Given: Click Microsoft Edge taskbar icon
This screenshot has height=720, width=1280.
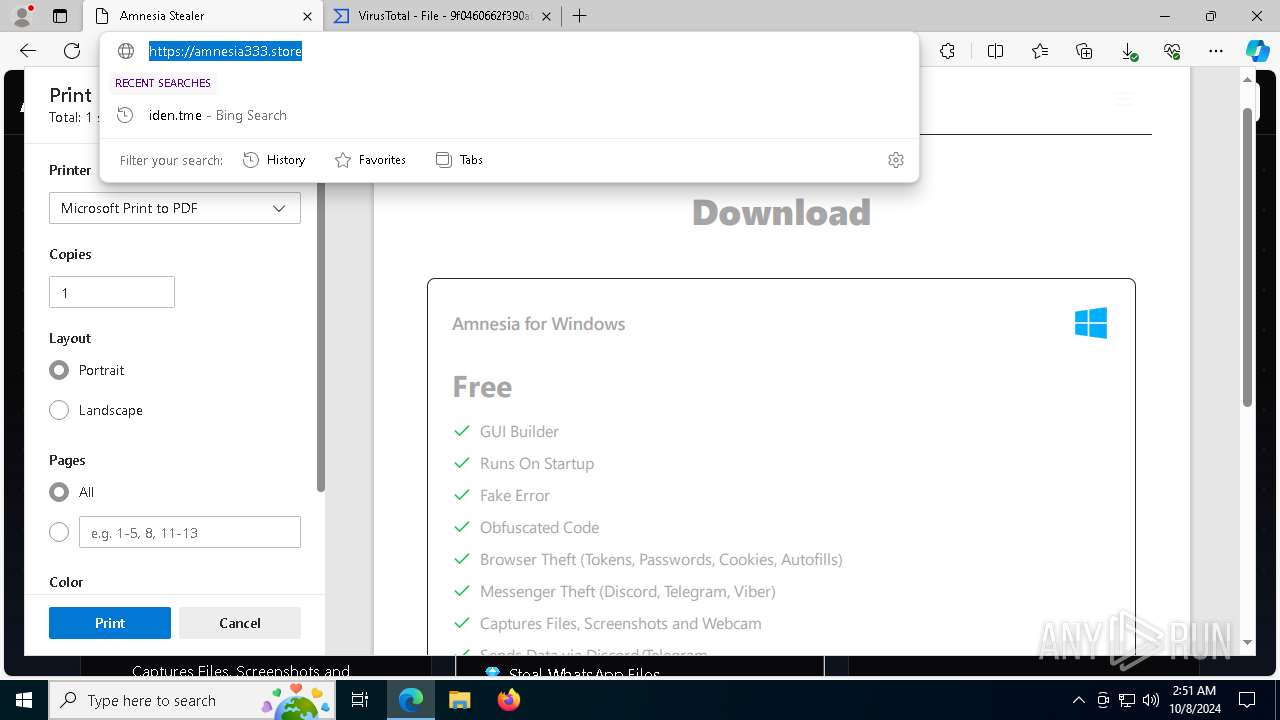Looking at the screenshot, I should pyautogui.click(x=411, y=700).
